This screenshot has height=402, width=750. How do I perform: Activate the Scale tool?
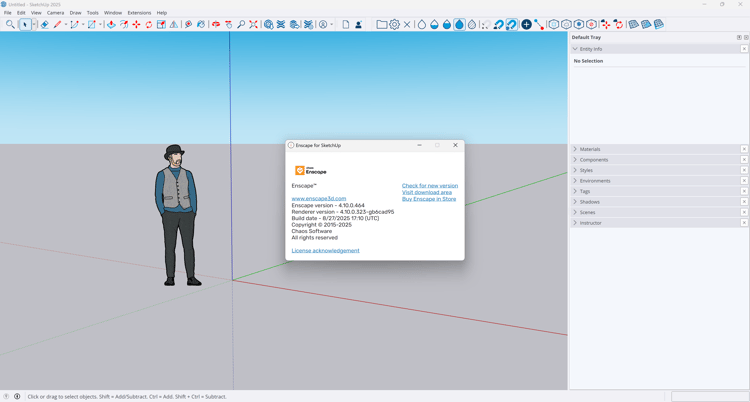tap(161, 24)
